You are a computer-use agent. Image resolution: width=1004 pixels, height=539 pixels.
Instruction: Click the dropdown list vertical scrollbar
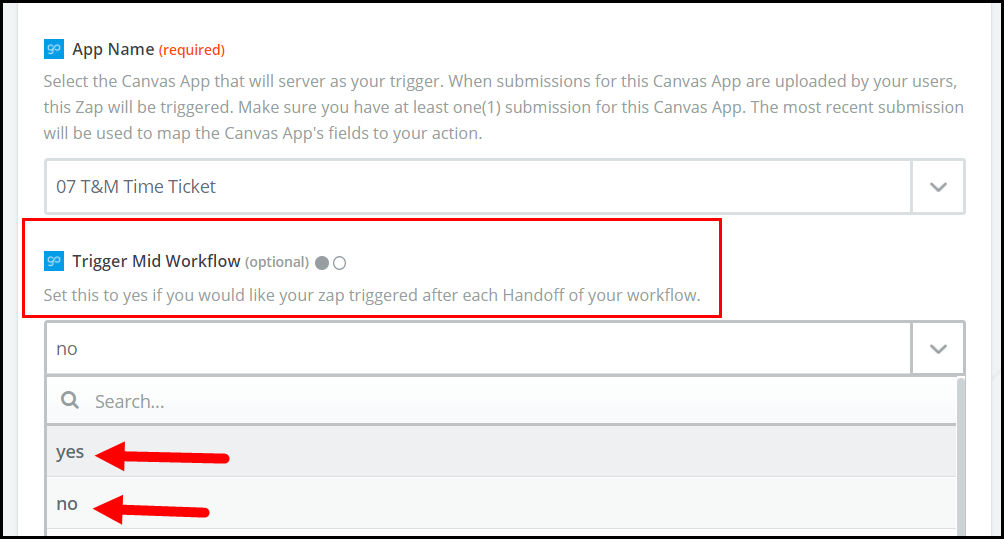coord(961,450)
